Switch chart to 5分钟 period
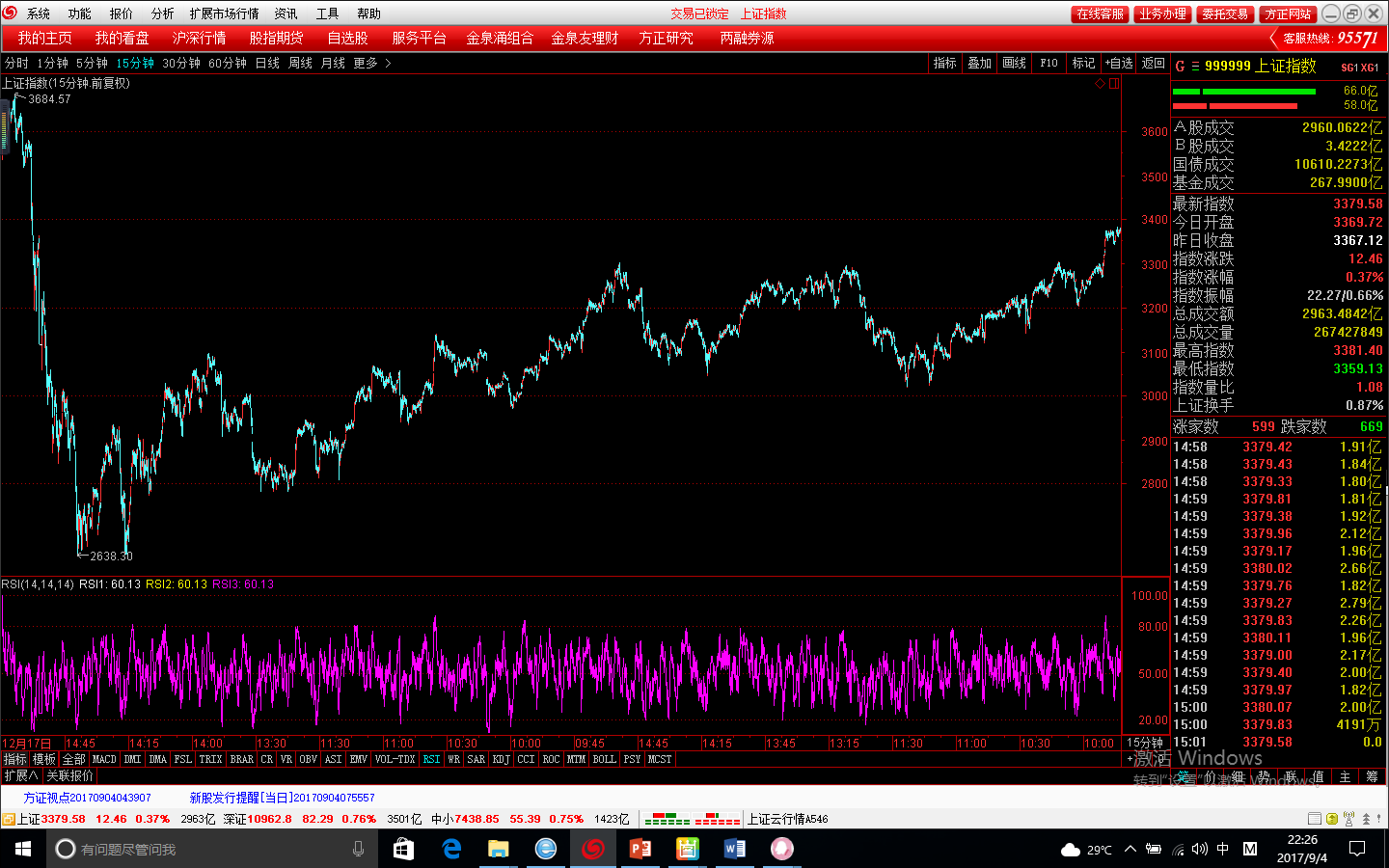 click(92, 63)
